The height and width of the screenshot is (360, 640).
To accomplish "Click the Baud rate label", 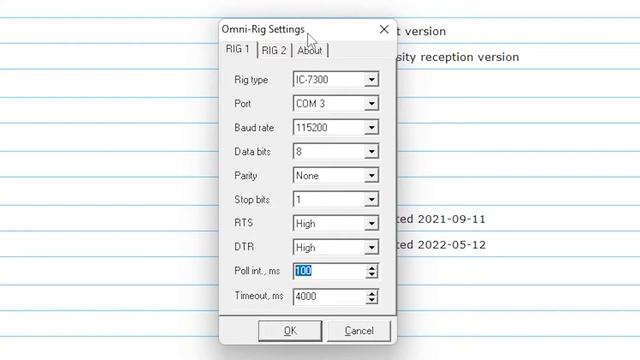I will pos(254,128).
